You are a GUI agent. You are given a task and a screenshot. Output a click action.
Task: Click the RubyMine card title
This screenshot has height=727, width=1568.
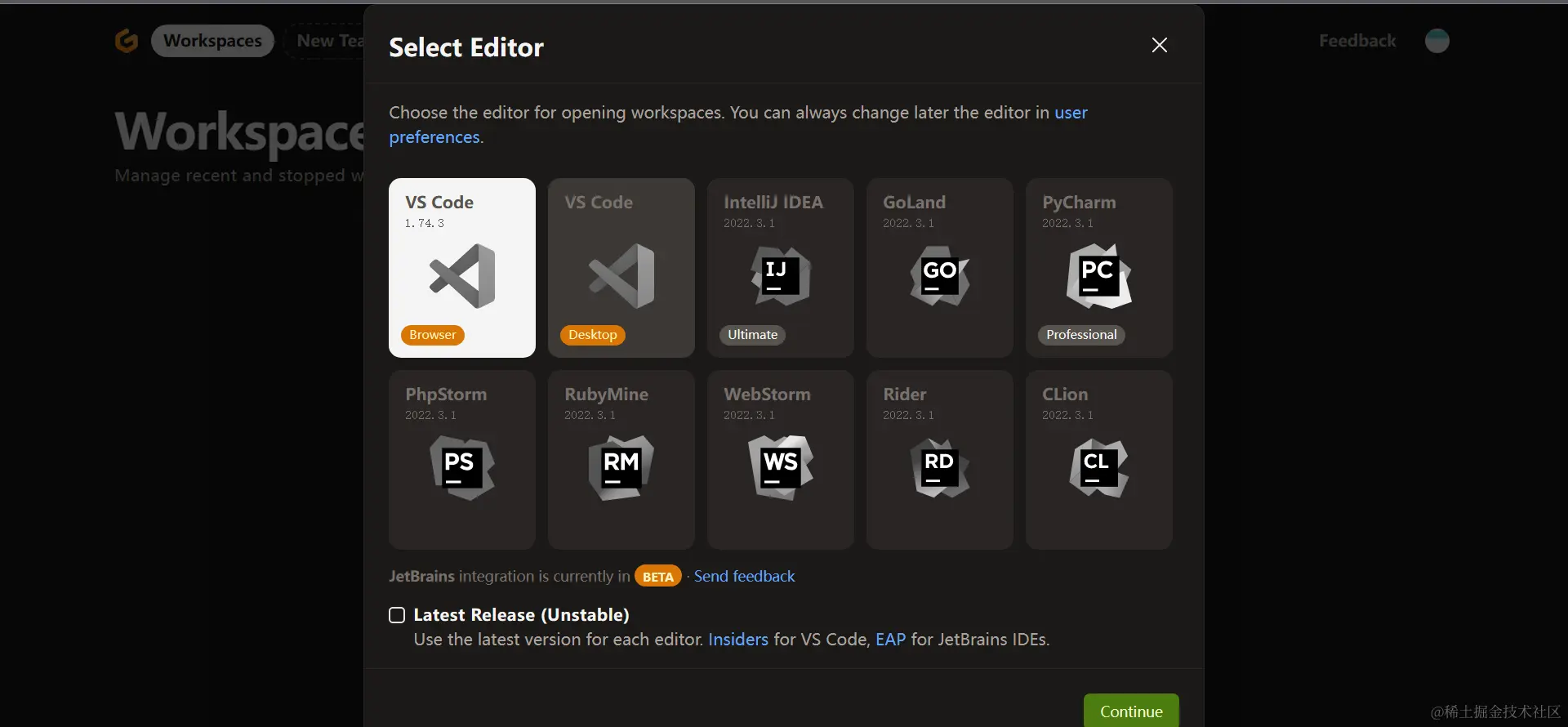coord(606,394)
